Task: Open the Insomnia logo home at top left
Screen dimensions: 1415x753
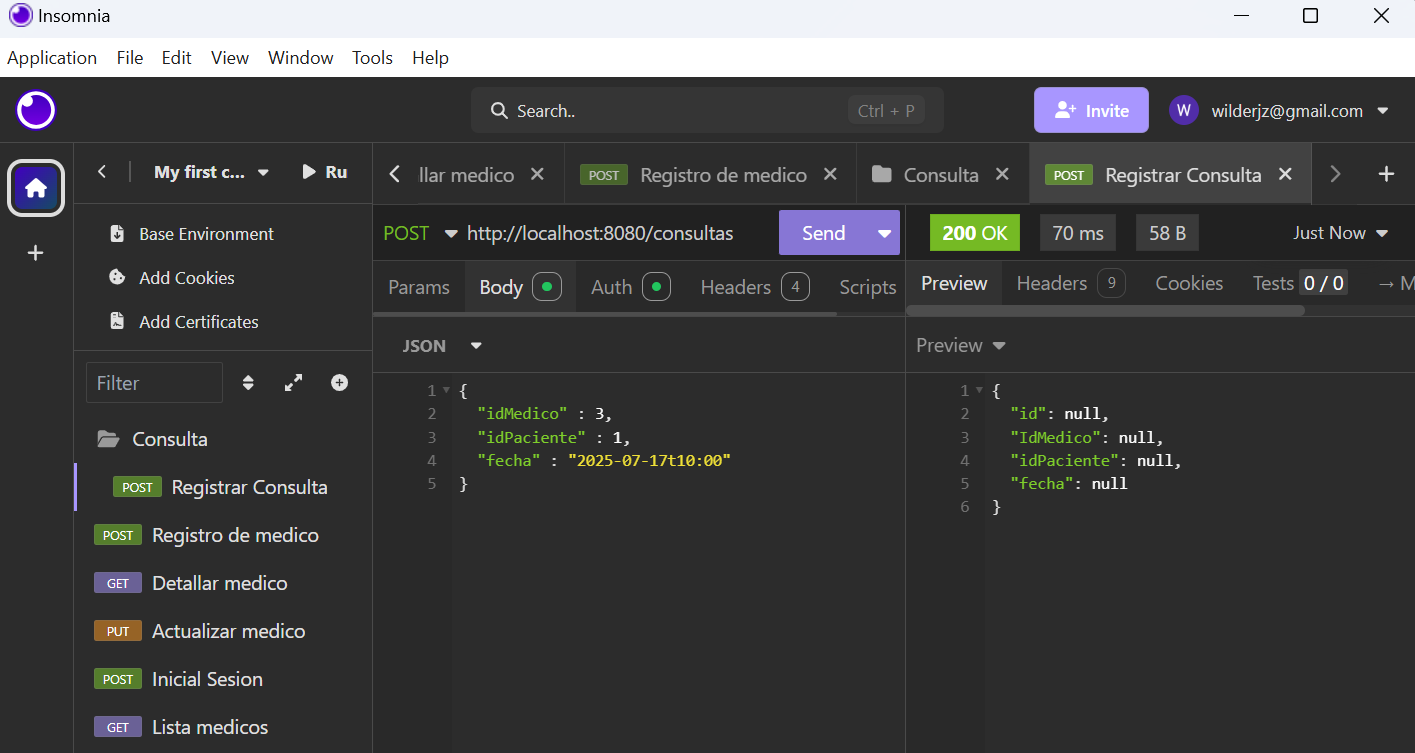Action: (x=36, y=110)
